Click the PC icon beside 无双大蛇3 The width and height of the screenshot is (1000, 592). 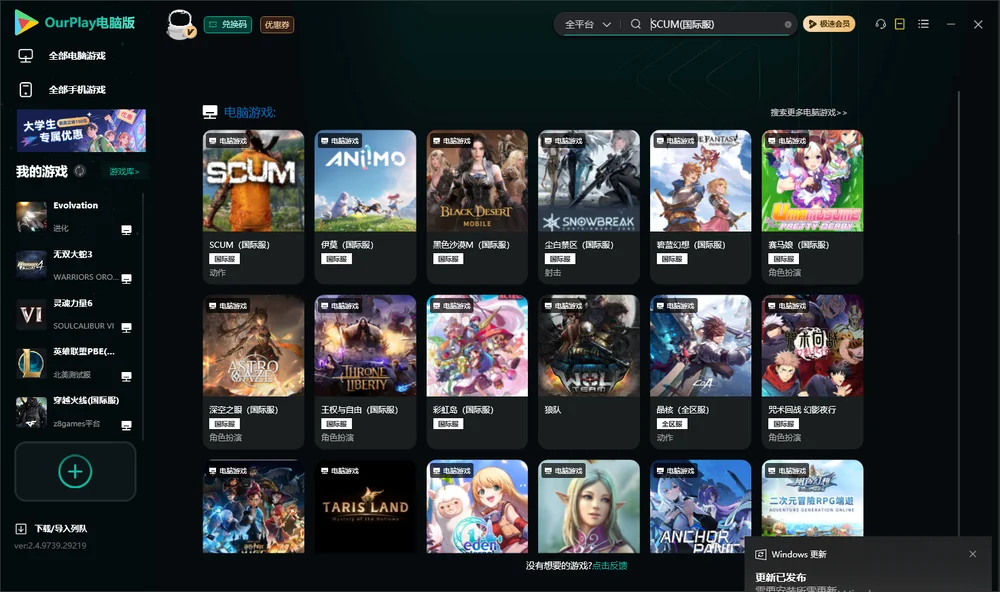[126, 278]
